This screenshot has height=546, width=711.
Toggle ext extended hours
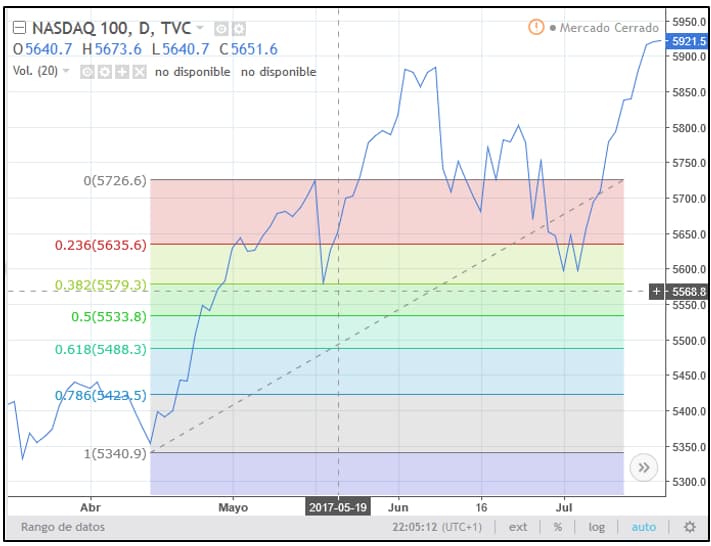(517, 527)
